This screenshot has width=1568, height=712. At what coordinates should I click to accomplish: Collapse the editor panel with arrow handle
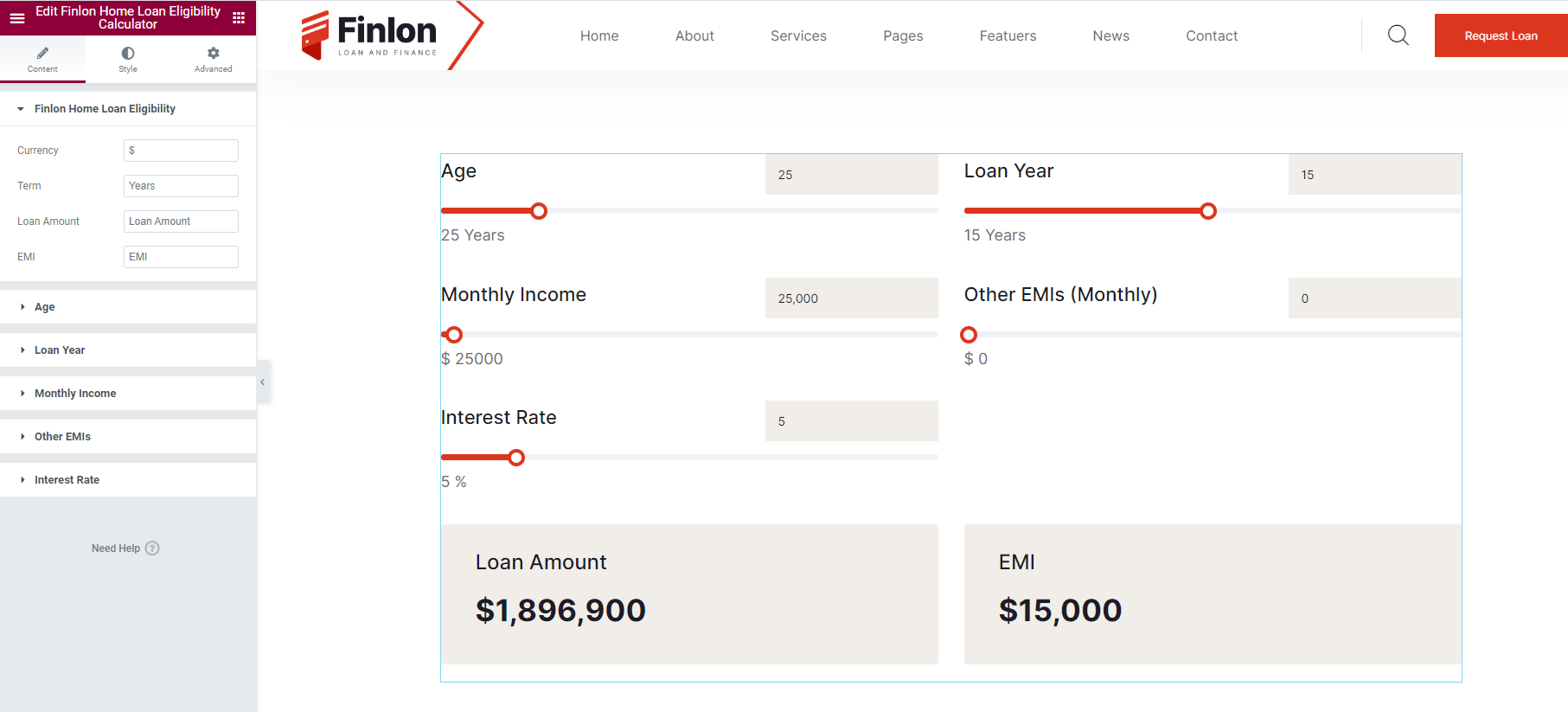click(x=263, y=382)
